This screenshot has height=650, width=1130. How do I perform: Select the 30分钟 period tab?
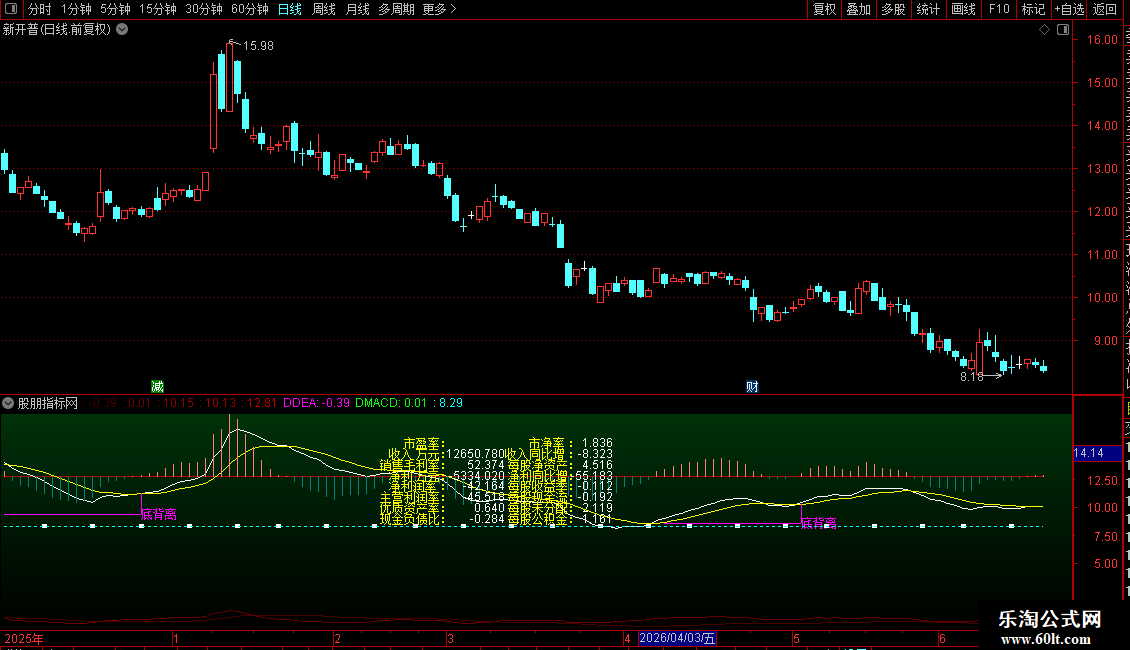[203, 9]
